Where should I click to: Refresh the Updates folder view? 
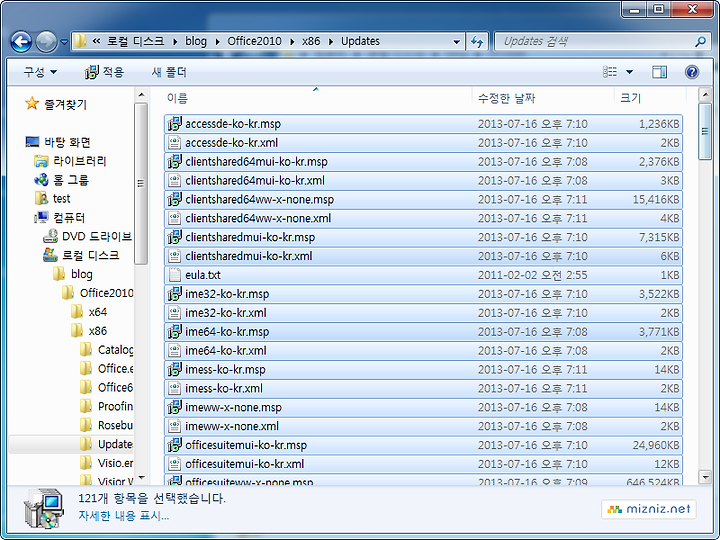point(478,42)
